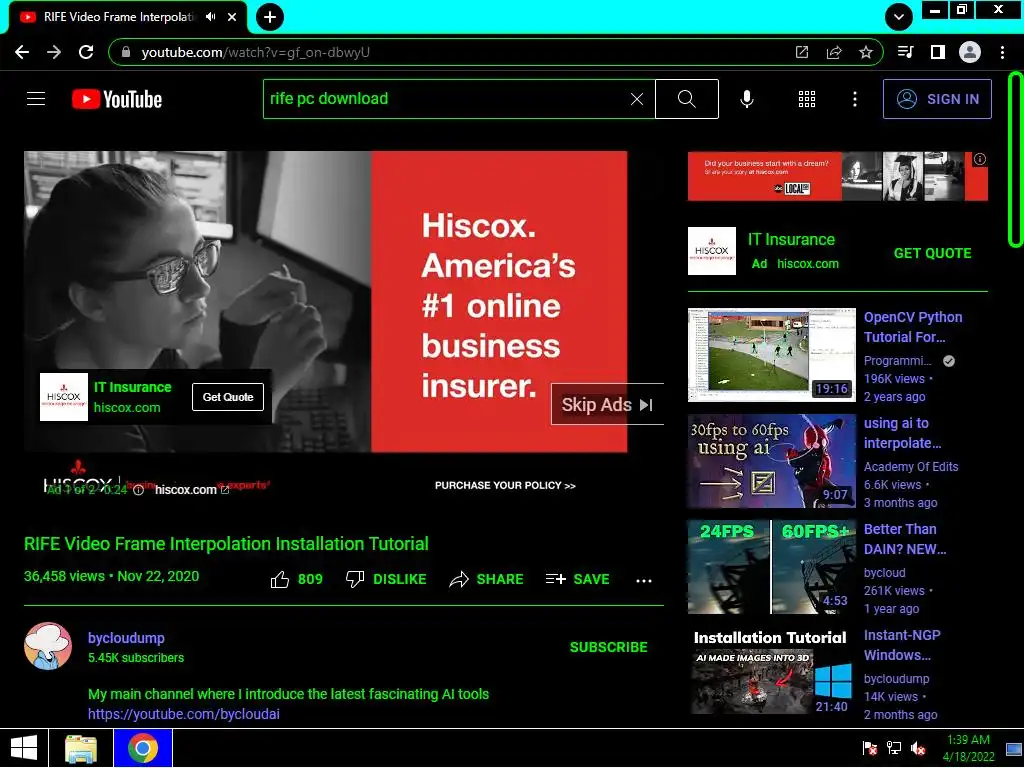Close the RIFE Video tab

click(232, 17)
